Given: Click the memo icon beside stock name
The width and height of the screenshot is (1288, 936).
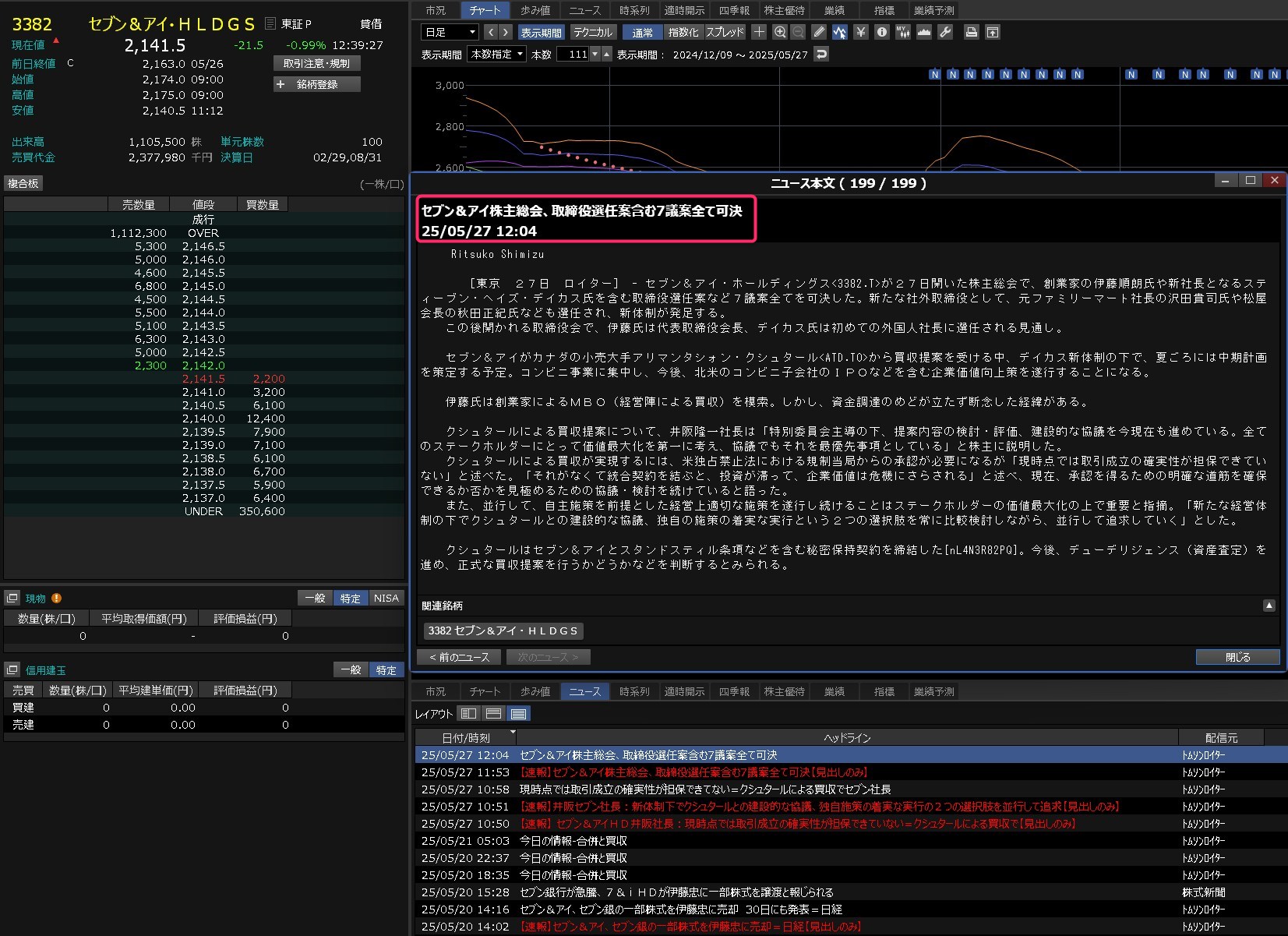Looking at the screenshot, I should click(270, 23).
